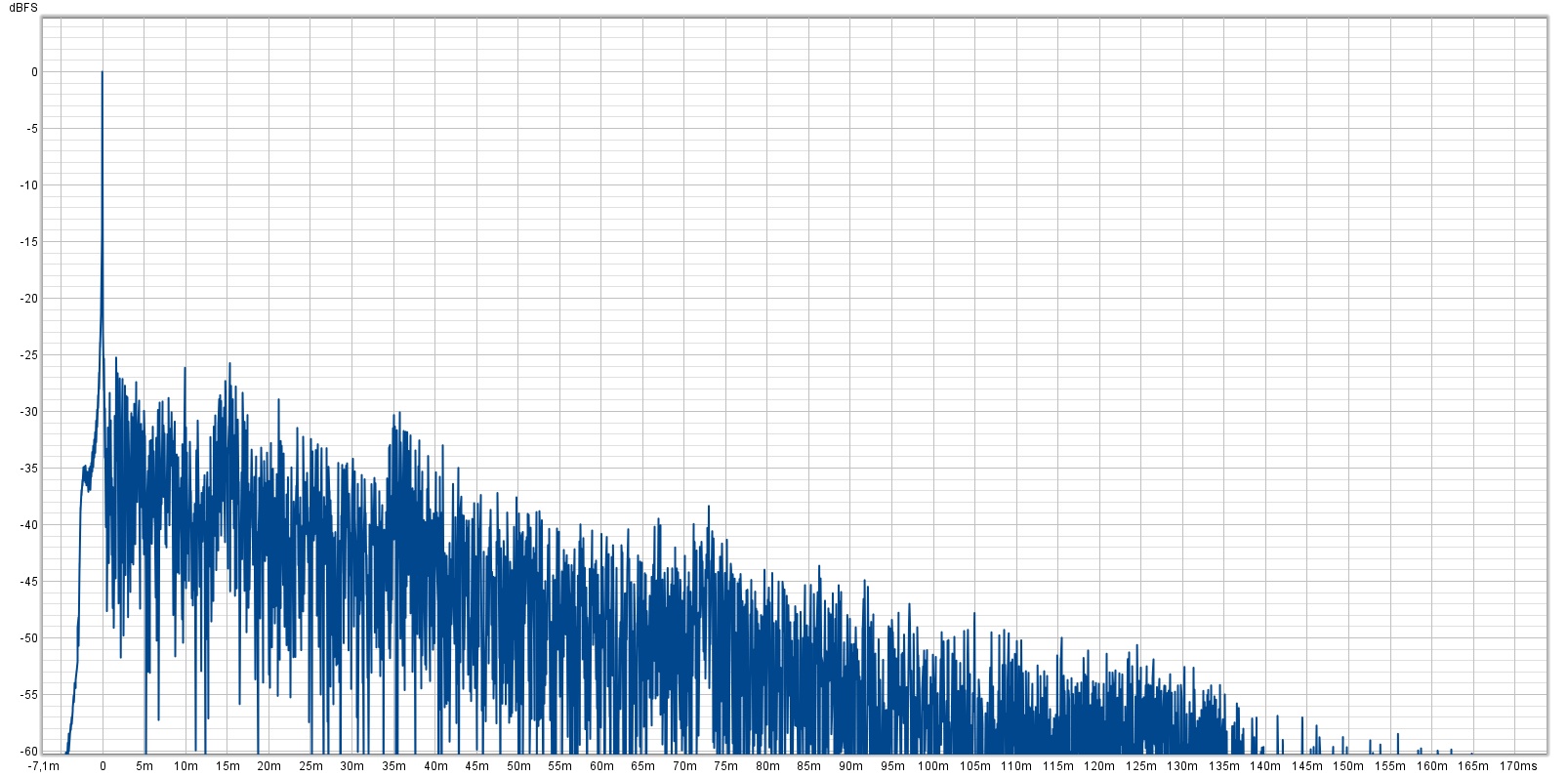Click the 20m time axis label
The width and height of the screenshot is (1568, 777).
pos(268,766)
